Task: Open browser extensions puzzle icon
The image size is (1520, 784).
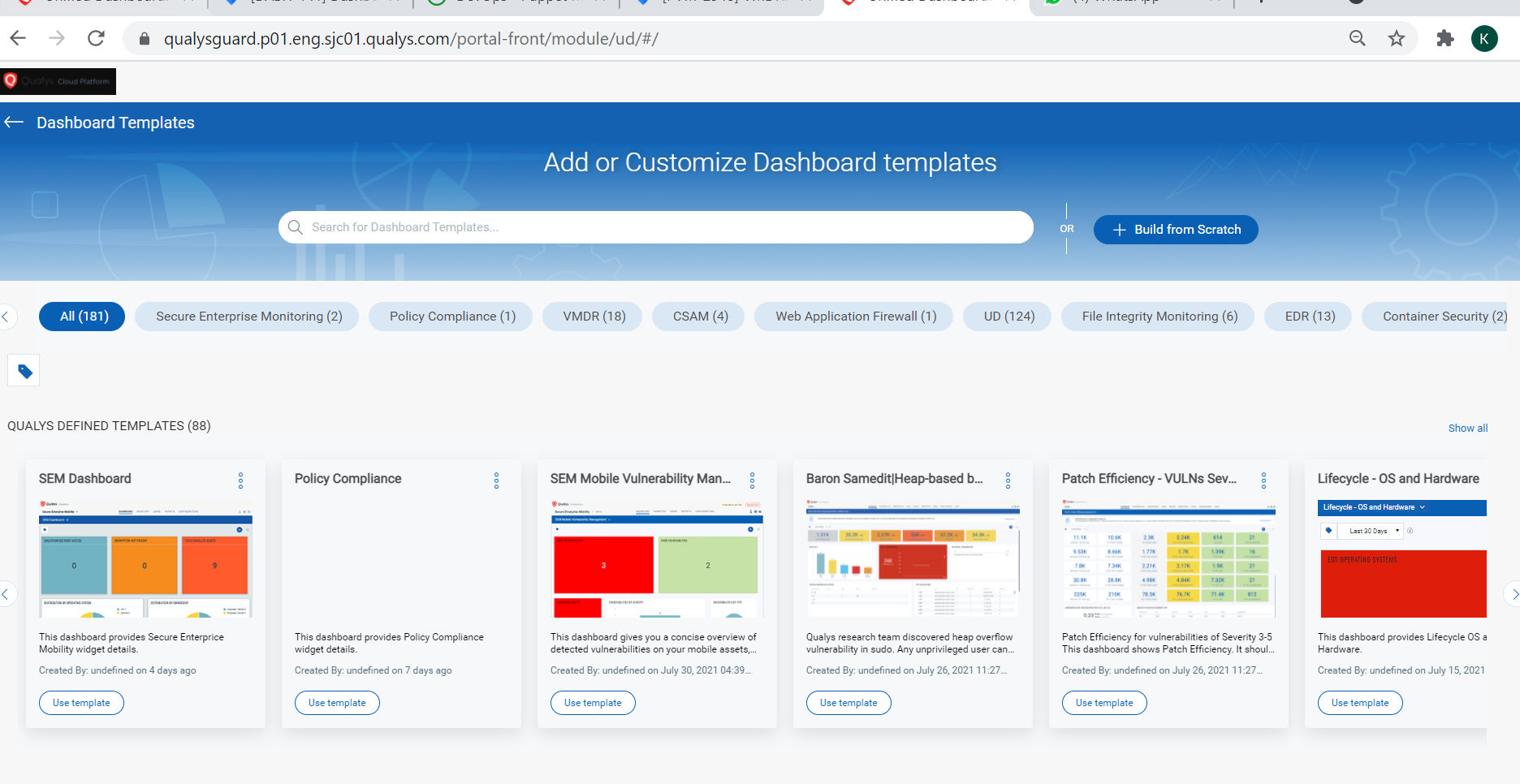Action: point(1444,38)
